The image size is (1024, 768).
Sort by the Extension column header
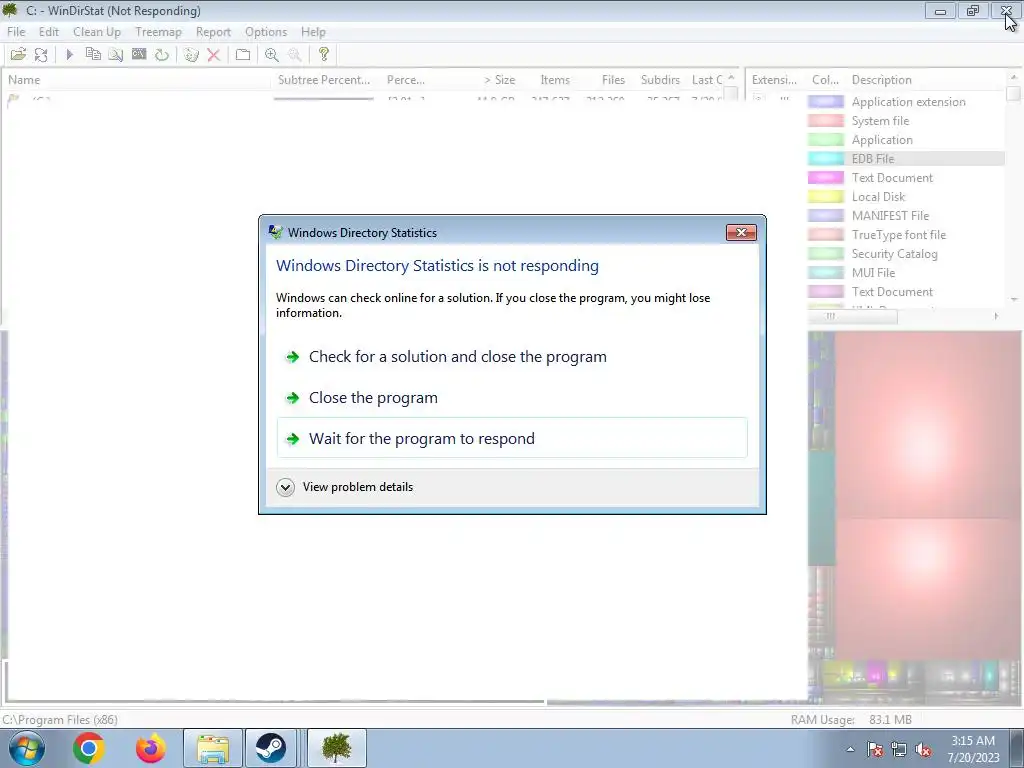[x=775, y=80]
